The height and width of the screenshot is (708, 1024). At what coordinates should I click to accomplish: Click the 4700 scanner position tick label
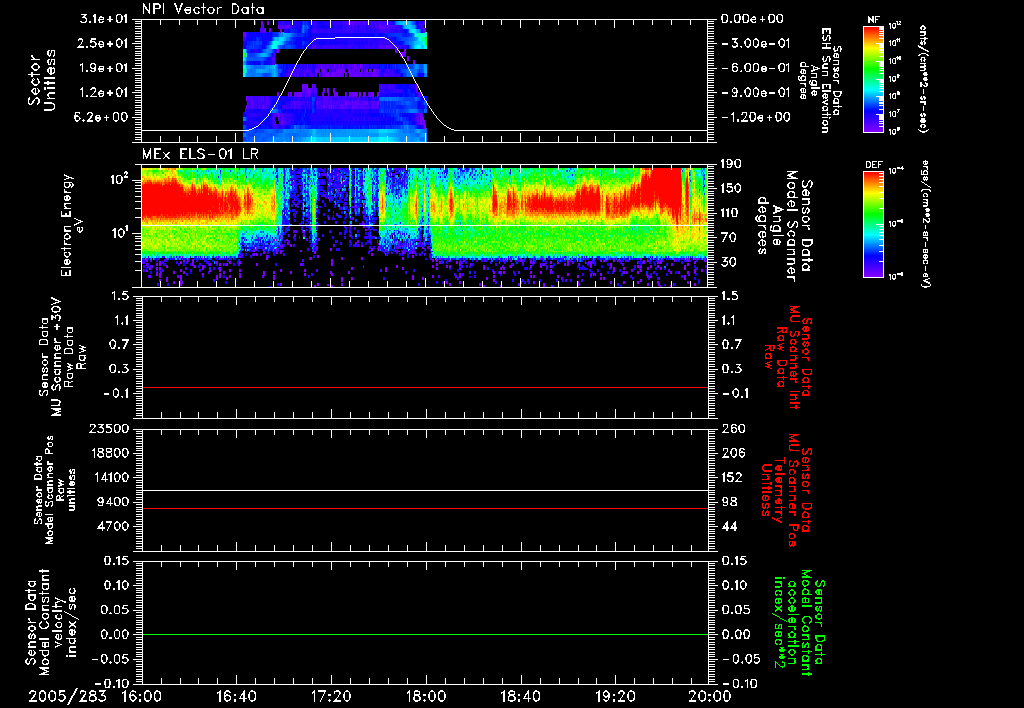pyautogui.click(x=114, y=526)
